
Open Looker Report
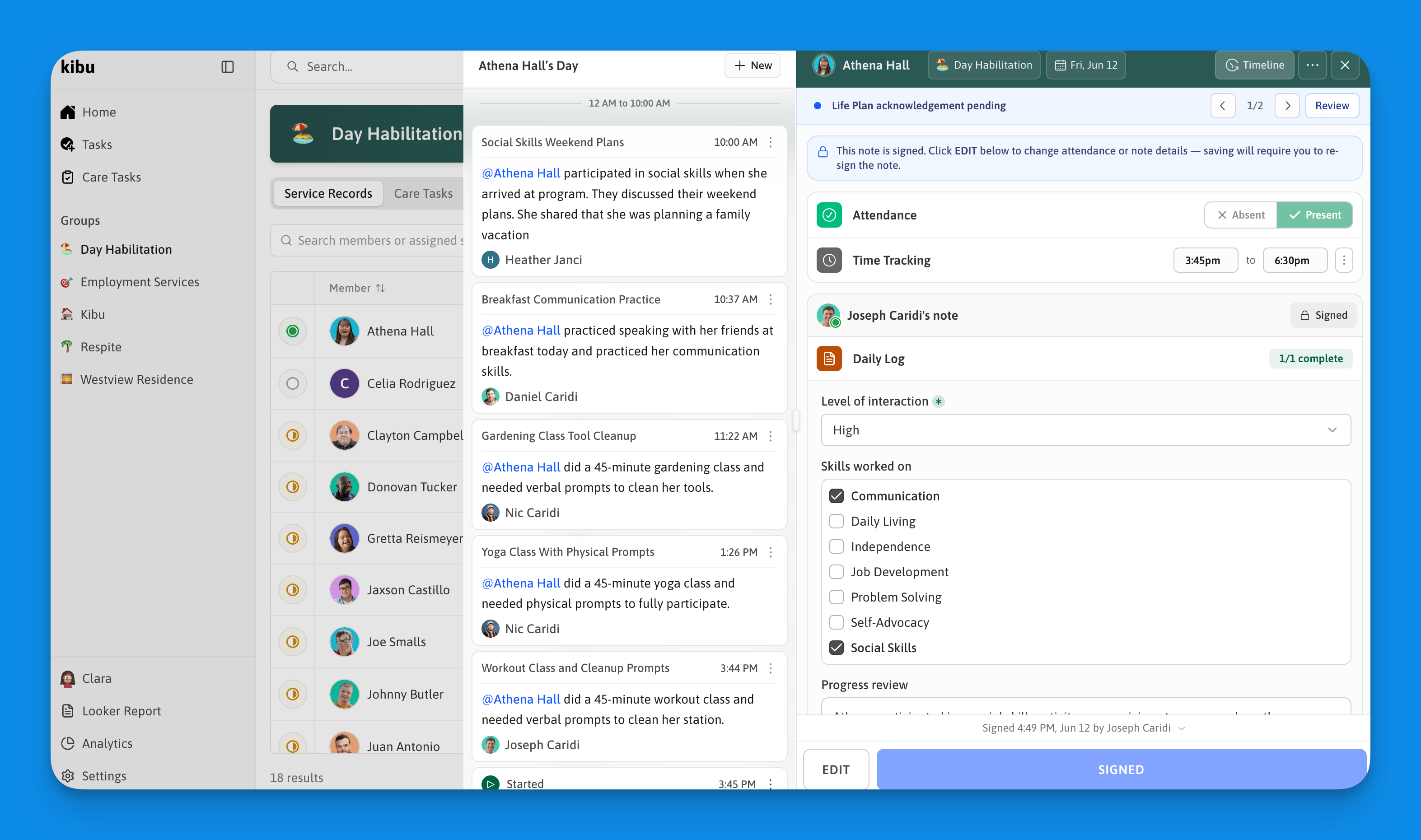coord(111,711)
